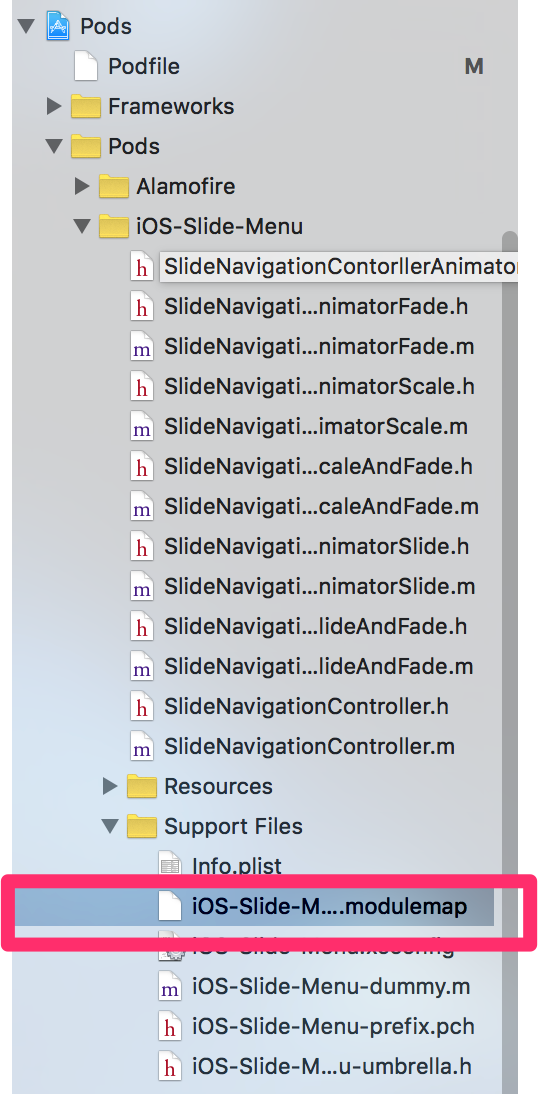Collapse the top-level Pods project

[27, 27]
